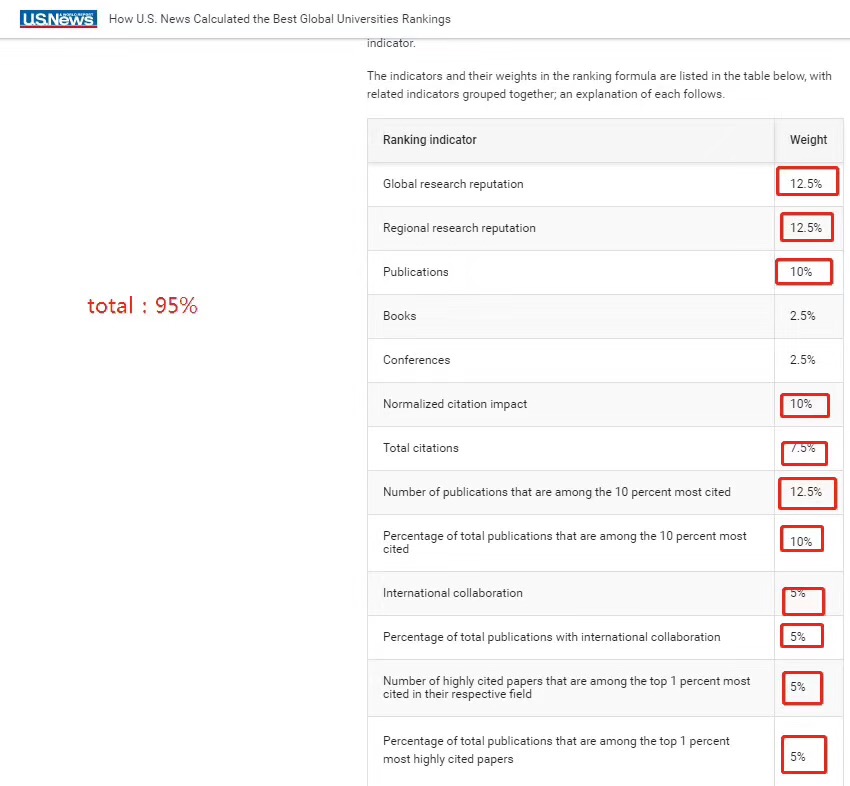Viewport: 850px width, 786px height.
Task: Click the 12.5% weight for 10 percent most cited publications
Action: pos(806,492)
